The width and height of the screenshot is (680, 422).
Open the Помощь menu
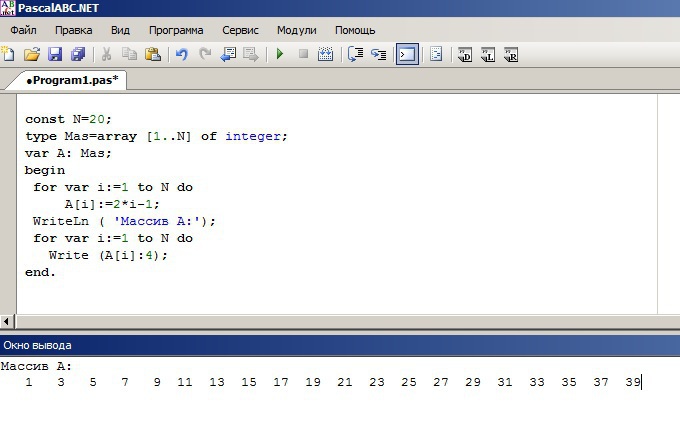[355, 30]
